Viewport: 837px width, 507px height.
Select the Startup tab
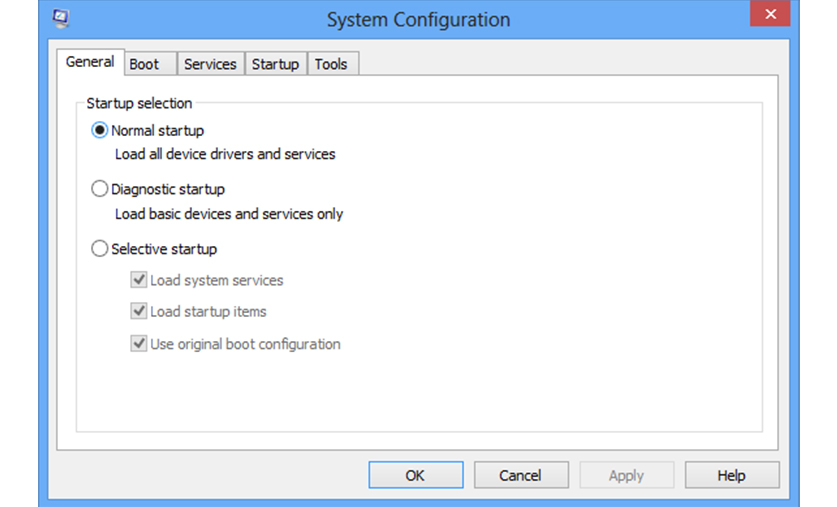(x=275, y=64)
